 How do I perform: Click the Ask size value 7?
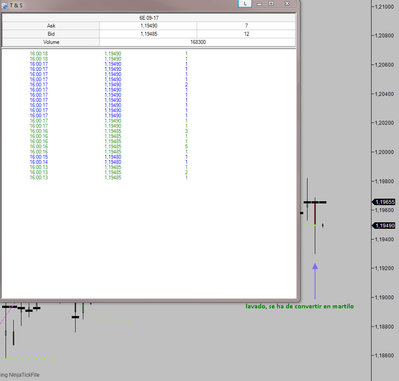[x=246, y=26]
